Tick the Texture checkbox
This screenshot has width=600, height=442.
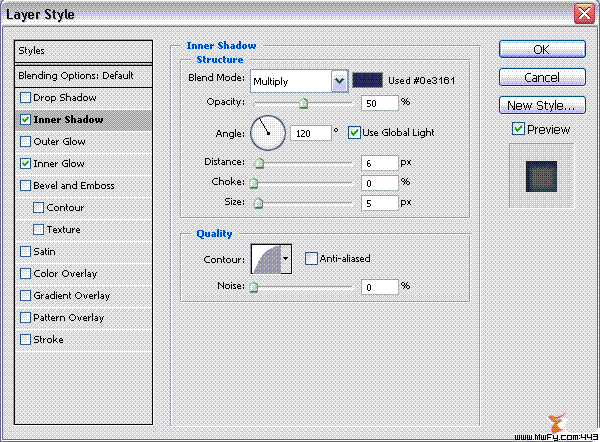point(38,230)
